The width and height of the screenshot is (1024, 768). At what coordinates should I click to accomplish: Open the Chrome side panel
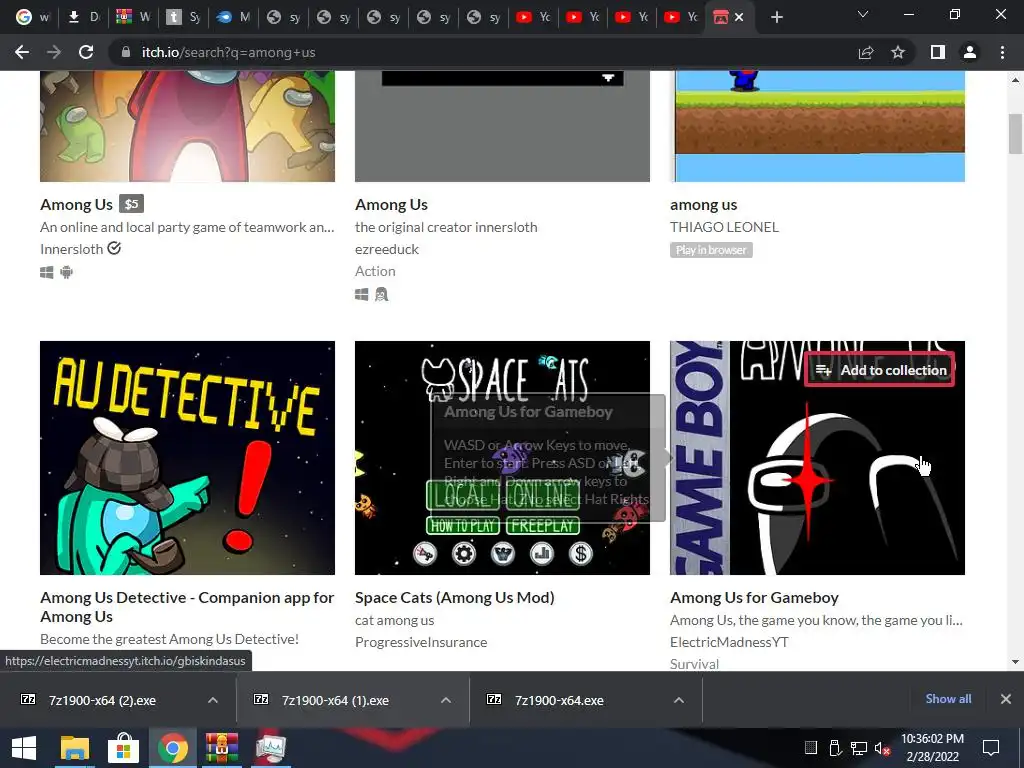(938, 52)
